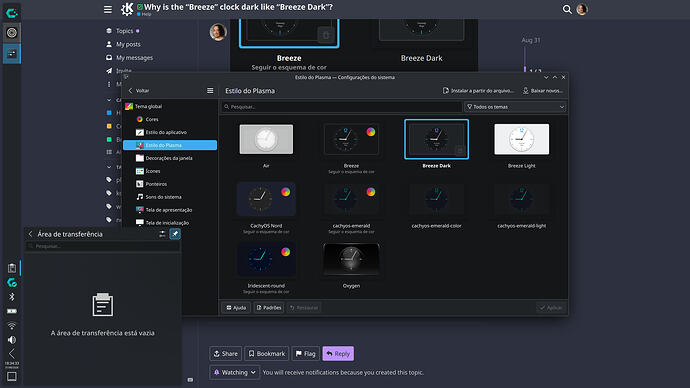Select the cachyos-emerald style thumbnail

(351, 199)
